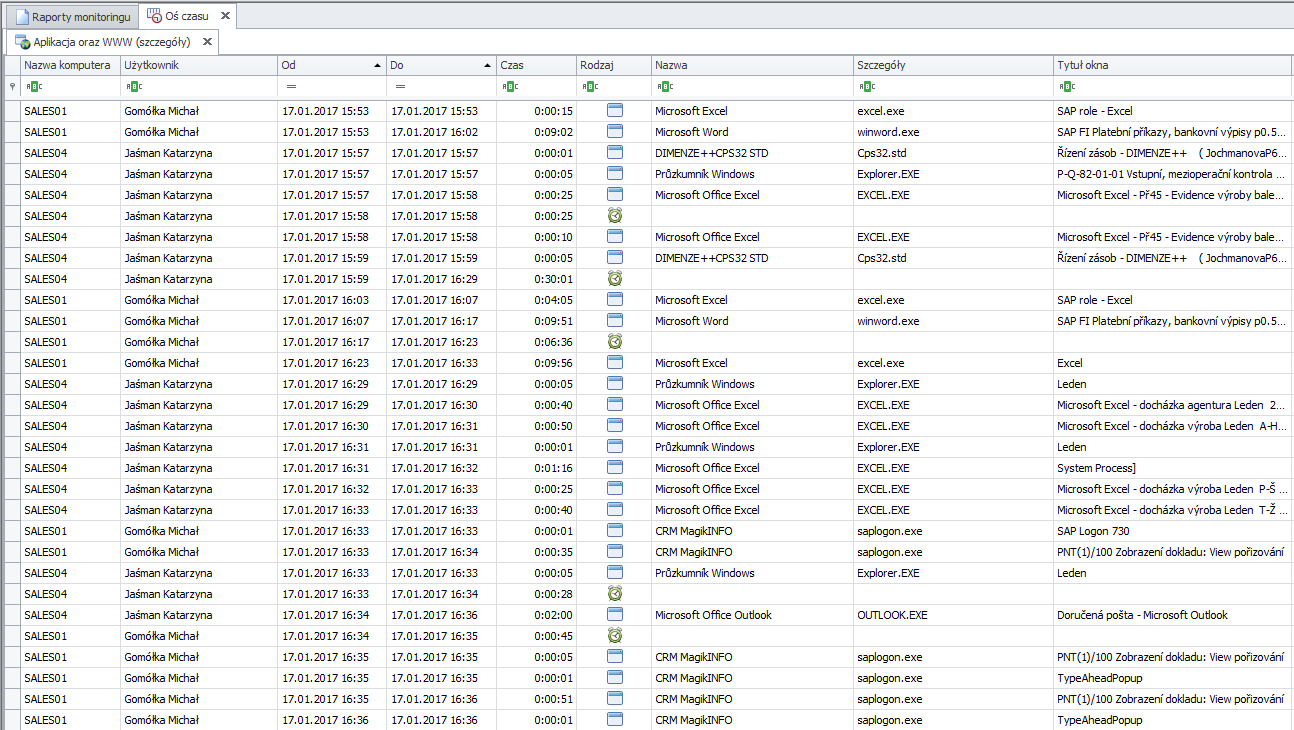Image resolution: width=1294 pixels, height=730 pixels.
Task: Sort by the Czas column header
Action: coord(537,65)
